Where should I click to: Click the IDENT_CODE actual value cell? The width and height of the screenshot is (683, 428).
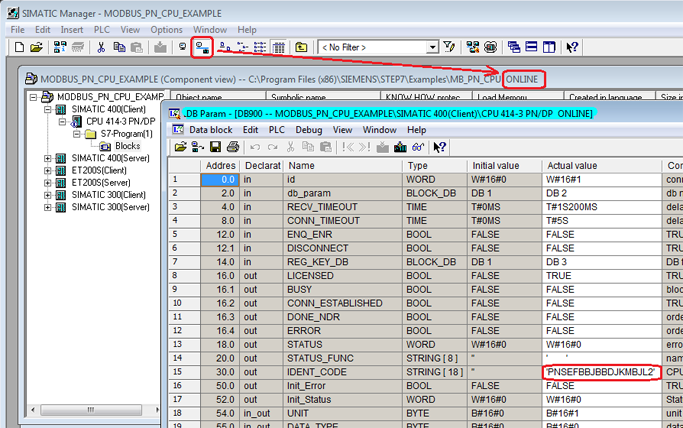[600, 372]
